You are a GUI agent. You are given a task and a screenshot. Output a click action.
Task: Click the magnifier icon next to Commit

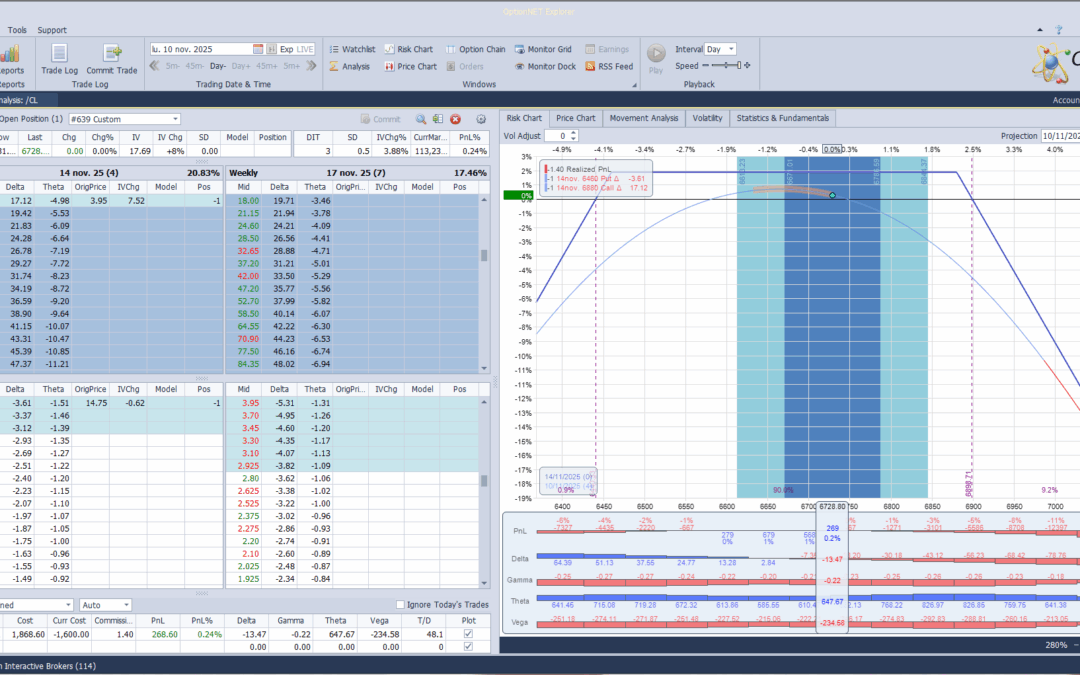click(421, 119)
